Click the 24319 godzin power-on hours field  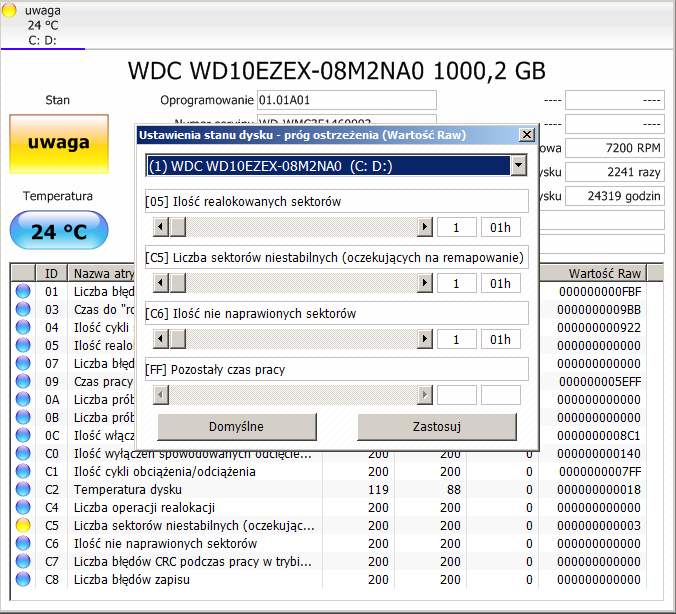click(615, 196)
